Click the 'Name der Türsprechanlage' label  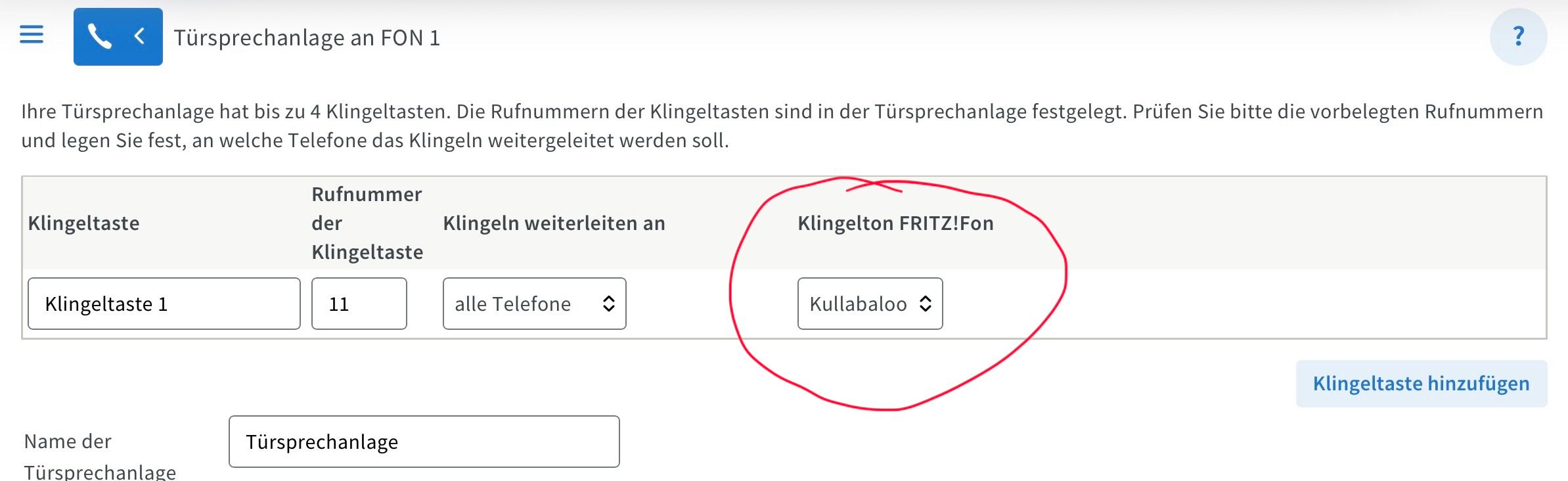100,456
